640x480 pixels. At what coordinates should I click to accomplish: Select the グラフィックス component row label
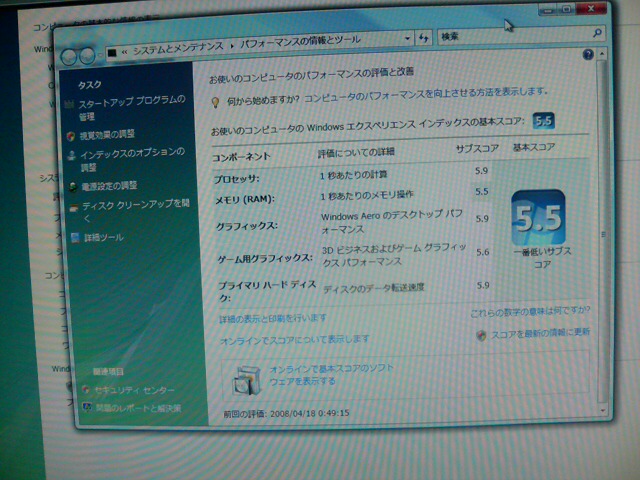pyautogui.click(x=247, y=226)
